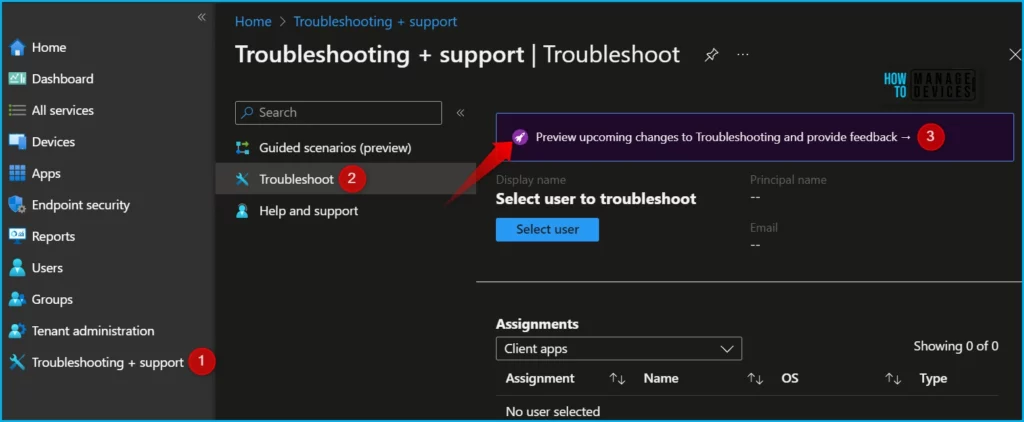Viewport: 1024px width, 422px height.
Task: Click into the blade Search field
Action: click(x=338, y=112)
